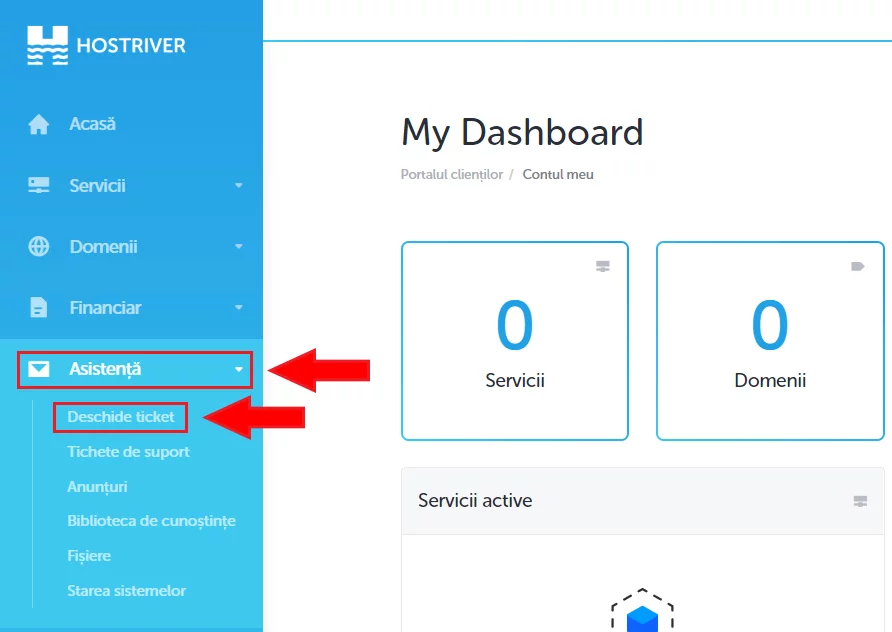Click the Asistență envelope icon
Viewport: 892px width, 632px height.
pyautogui.click(x=39, y=369)
